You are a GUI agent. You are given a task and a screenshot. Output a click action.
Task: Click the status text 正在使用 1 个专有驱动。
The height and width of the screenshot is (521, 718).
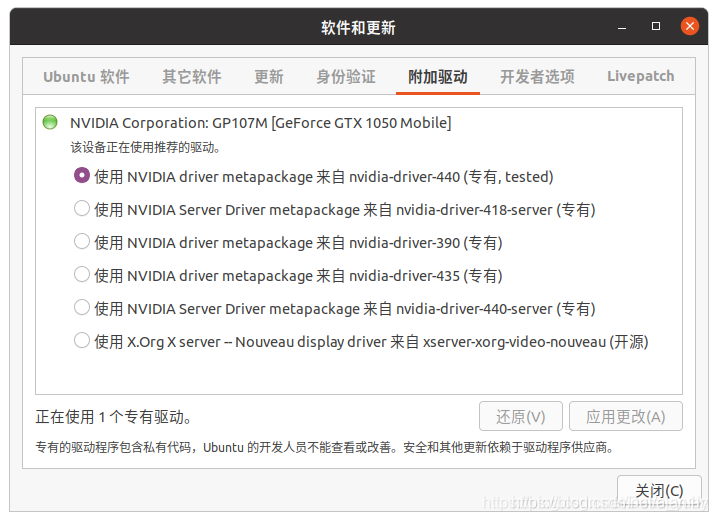114,417
